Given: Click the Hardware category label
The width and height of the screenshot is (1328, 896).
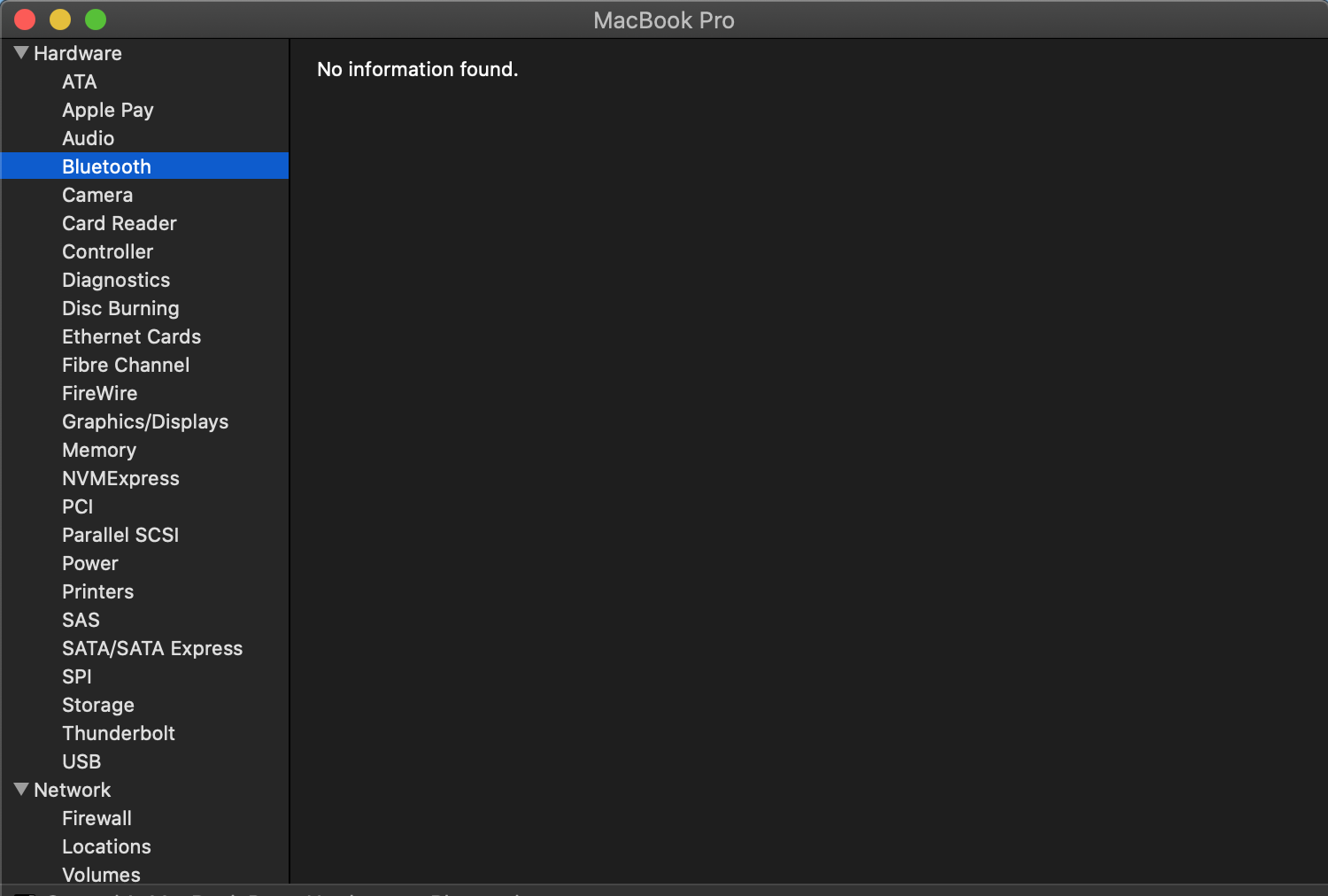Looking at the screenshot, I should click(x=78, y=53).
